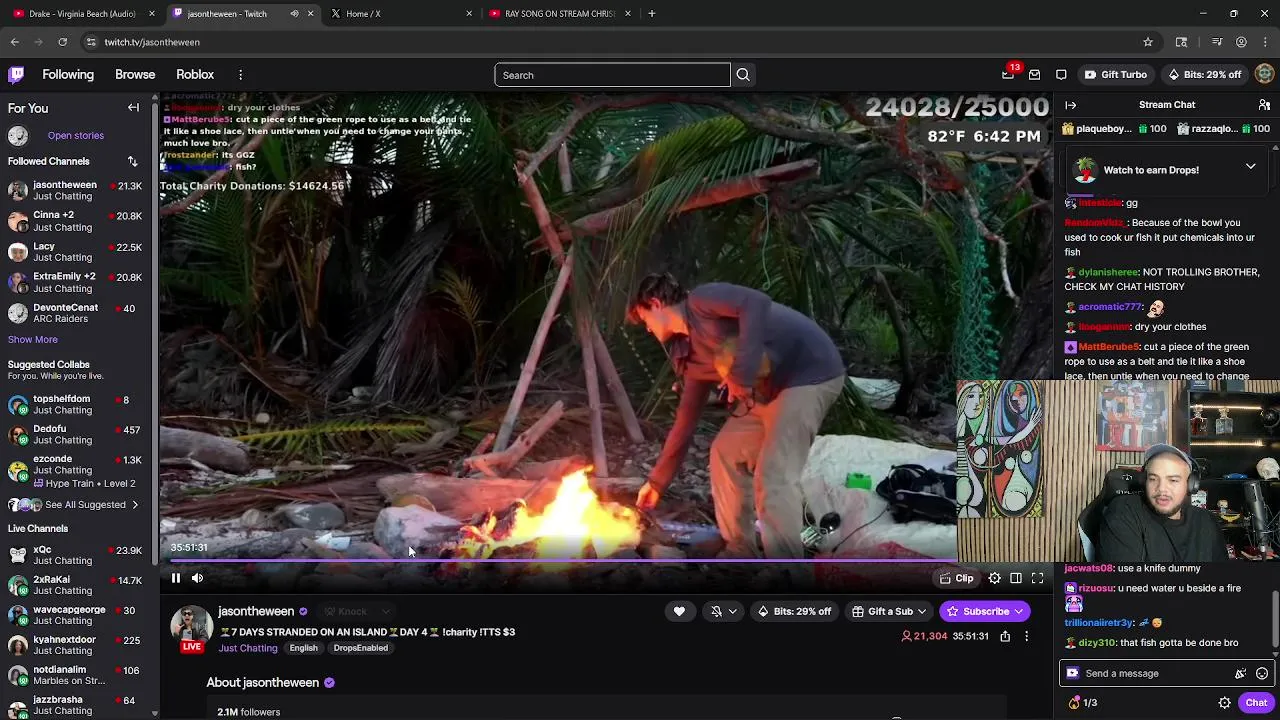Seek along the video progress bar
Viewport: 1280px width, 720px height.
565,561
